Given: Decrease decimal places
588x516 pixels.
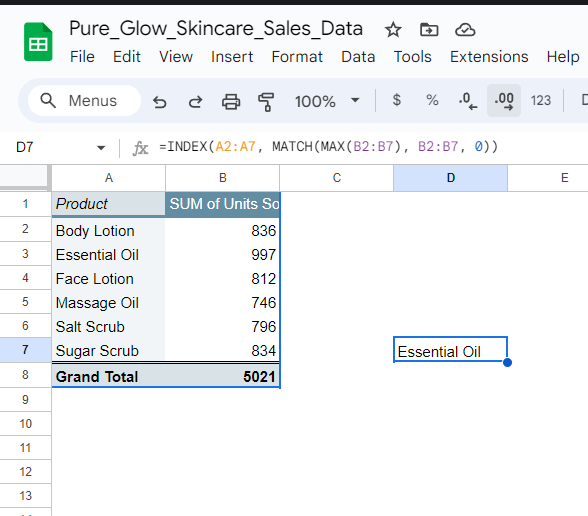Looking at the screenshot, I should point(468,100).
